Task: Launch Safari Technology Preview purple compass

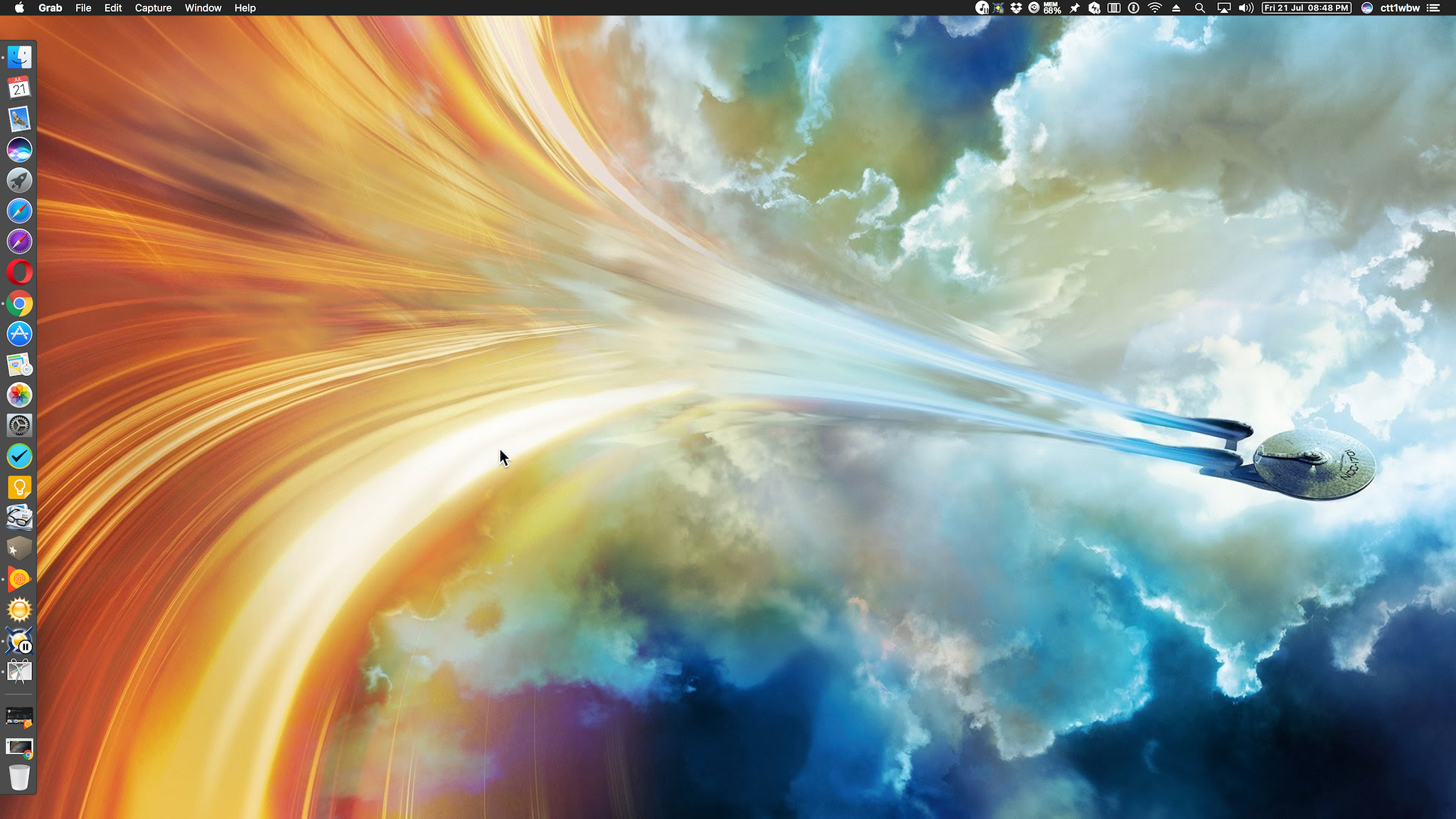Action: tap(19, 242)
